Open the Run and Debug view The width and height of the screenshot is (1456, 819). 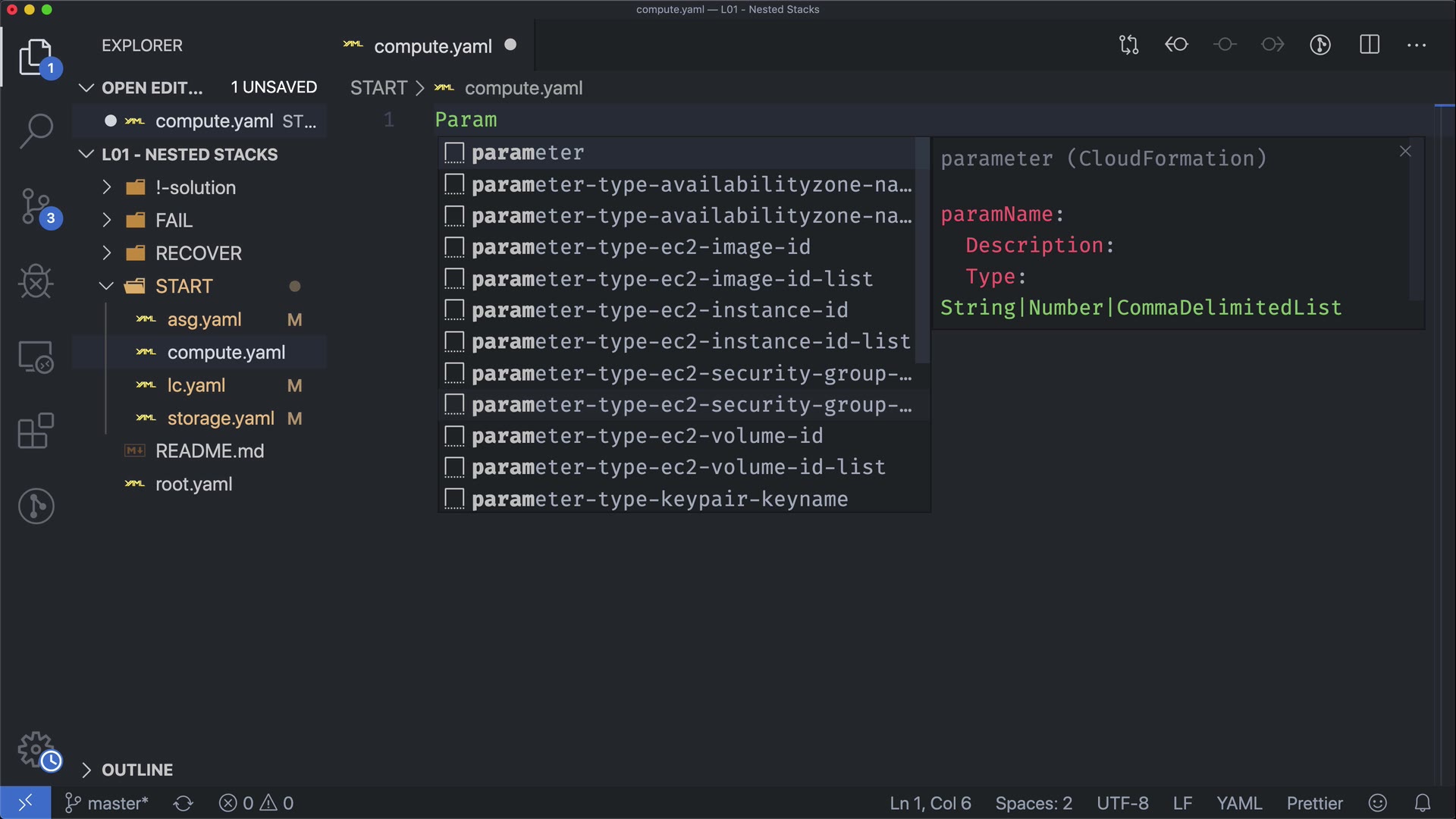point(36,281)
